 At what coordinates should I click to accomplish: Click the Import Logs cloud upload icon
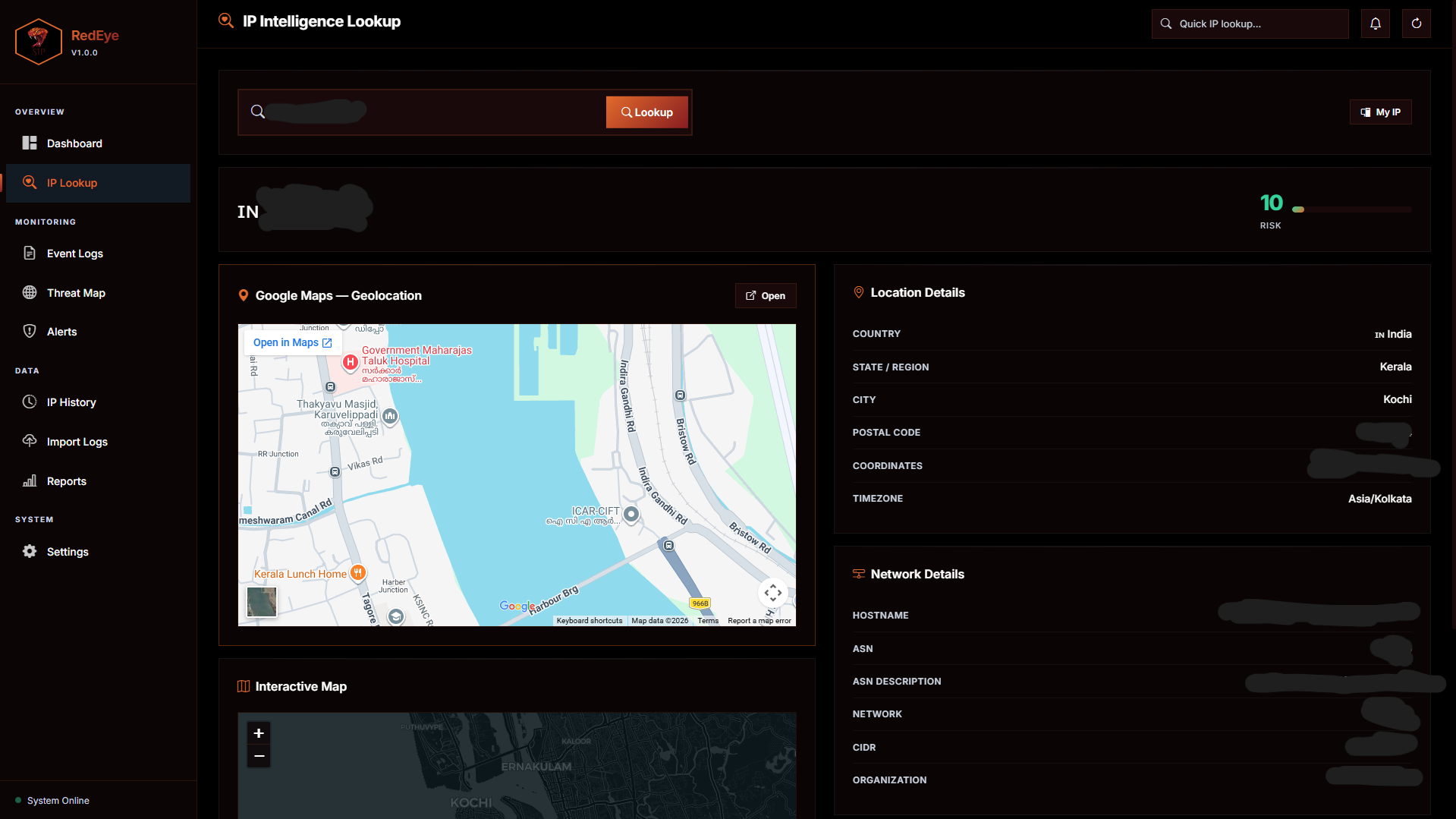[x=30, y=441]
